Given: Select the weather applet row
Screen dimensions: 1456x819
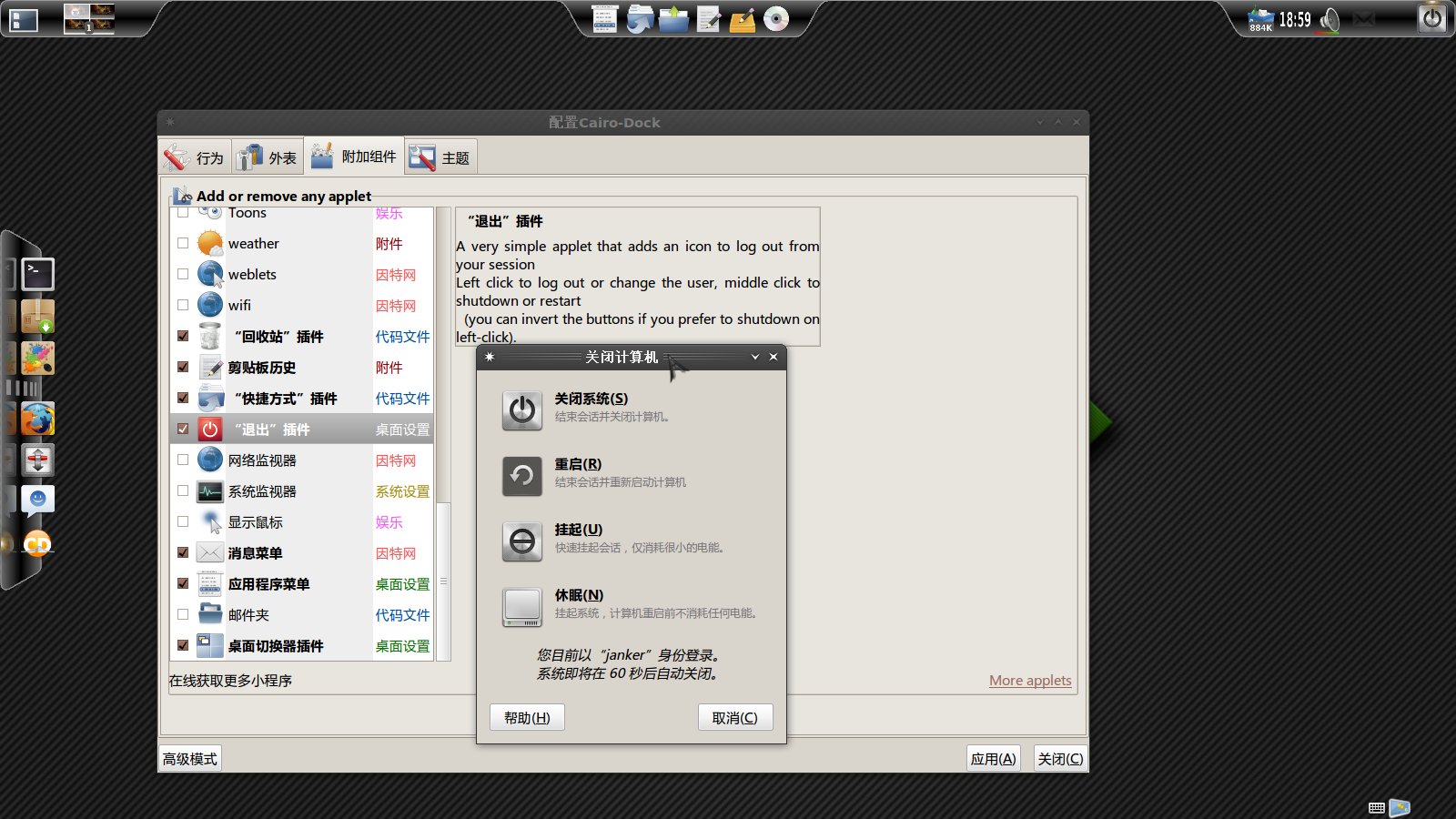Looking at the screenshot, I should click(x=302, y=243).
